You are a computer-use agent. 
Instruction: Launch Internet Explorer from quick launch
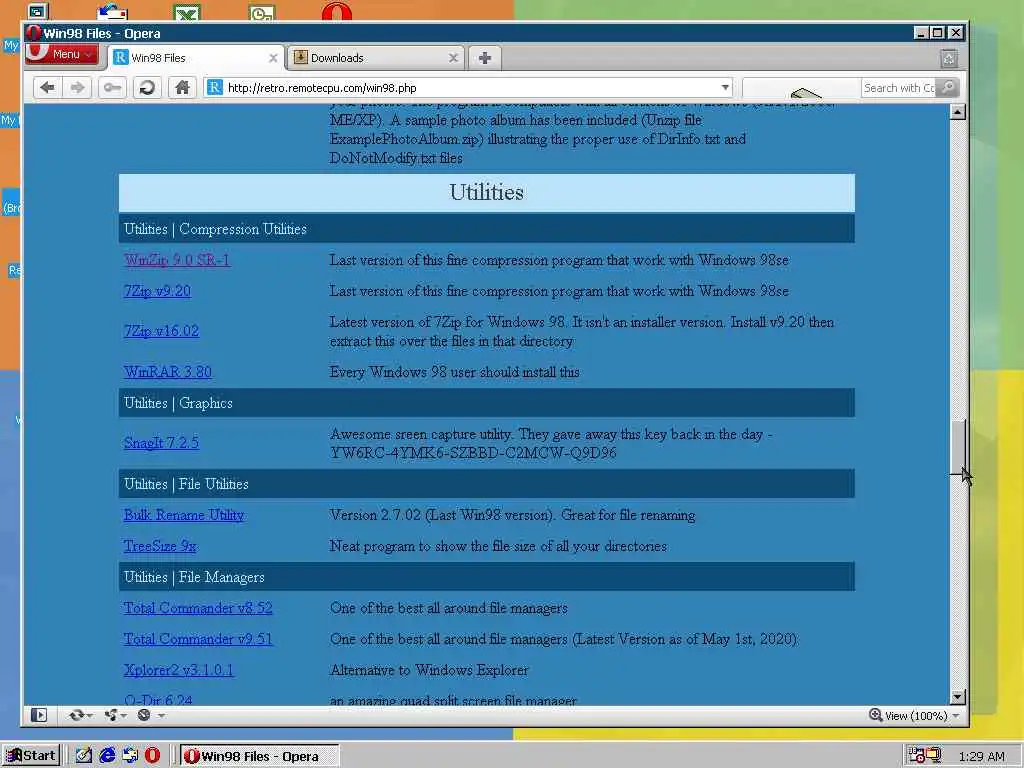(x=107, y=756)
